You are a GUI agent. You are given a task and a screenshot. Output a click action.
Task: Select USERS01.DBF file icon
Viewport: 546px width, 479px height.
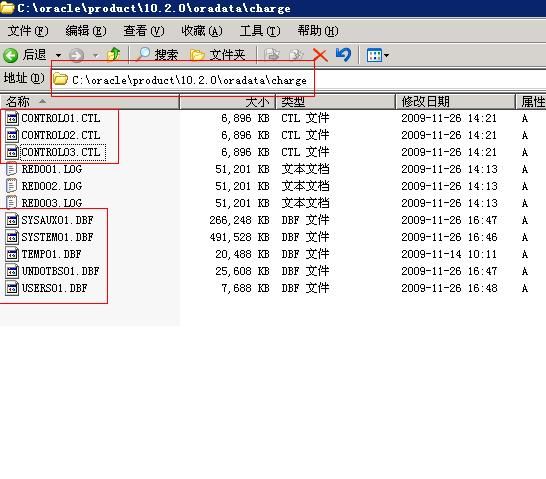tap(12, 288)
